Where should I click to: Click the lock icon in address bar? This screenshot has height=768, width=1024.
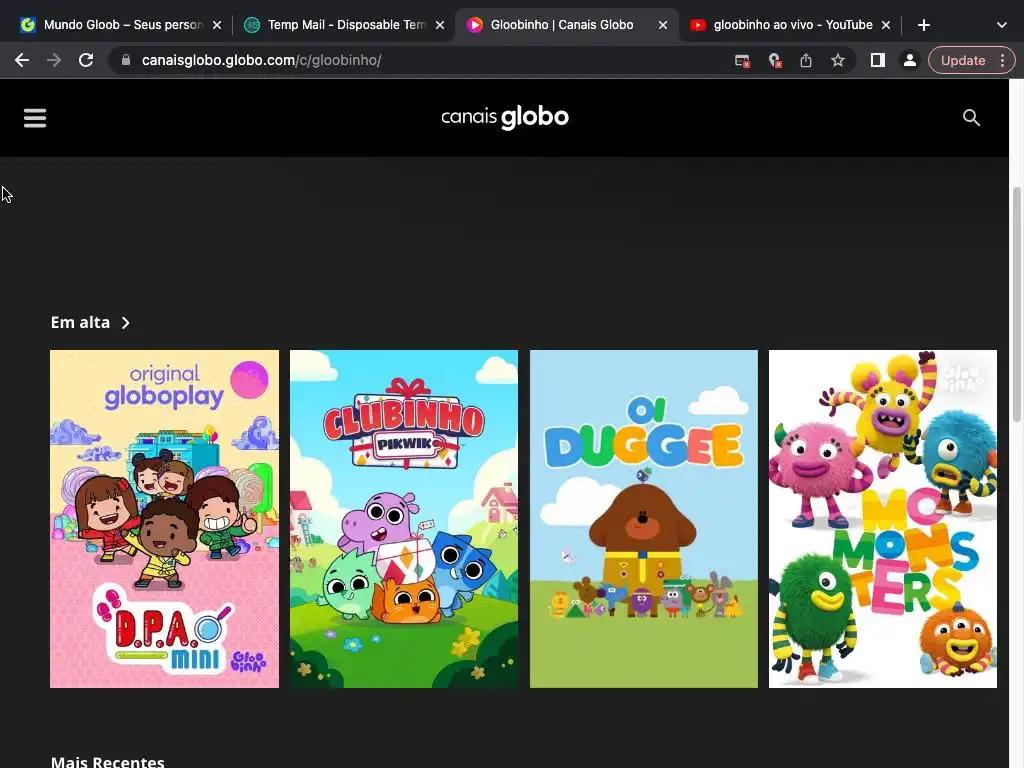coord(126,60)
